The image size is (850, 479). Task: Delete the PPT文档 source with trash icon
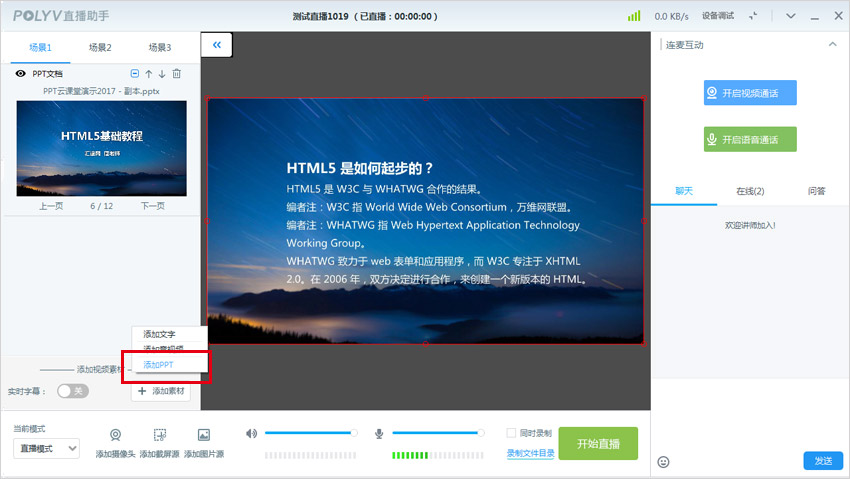click(177, 74)
